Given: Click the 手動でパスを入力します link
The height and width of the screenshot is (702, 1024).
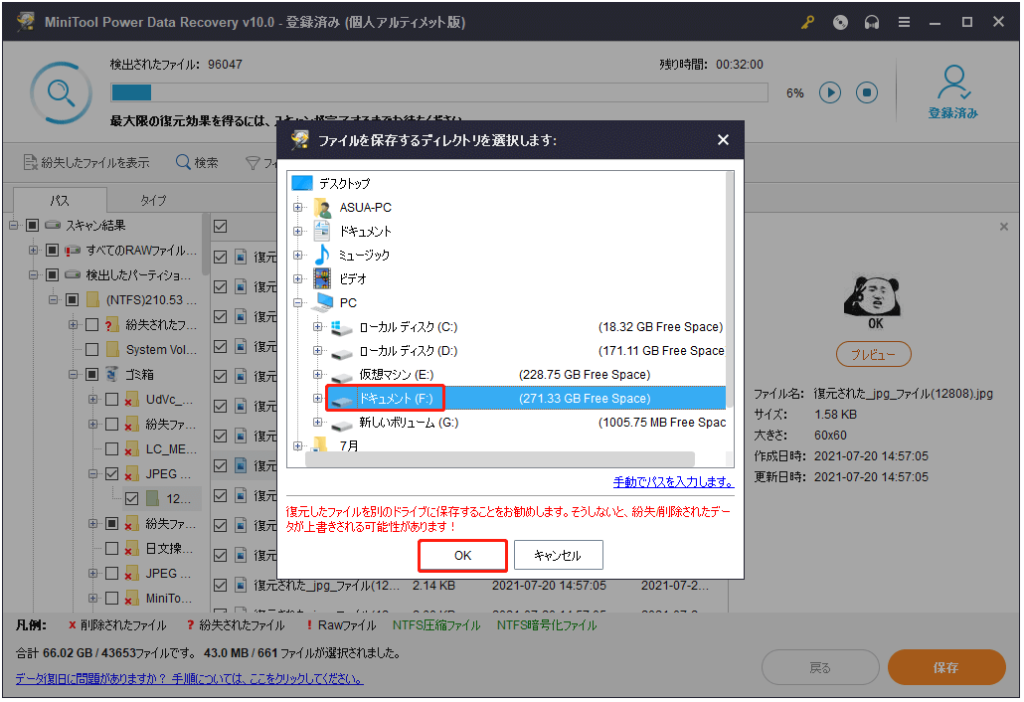Looking at the screenshot, I should pyautogui.click(x=673, y=482).
